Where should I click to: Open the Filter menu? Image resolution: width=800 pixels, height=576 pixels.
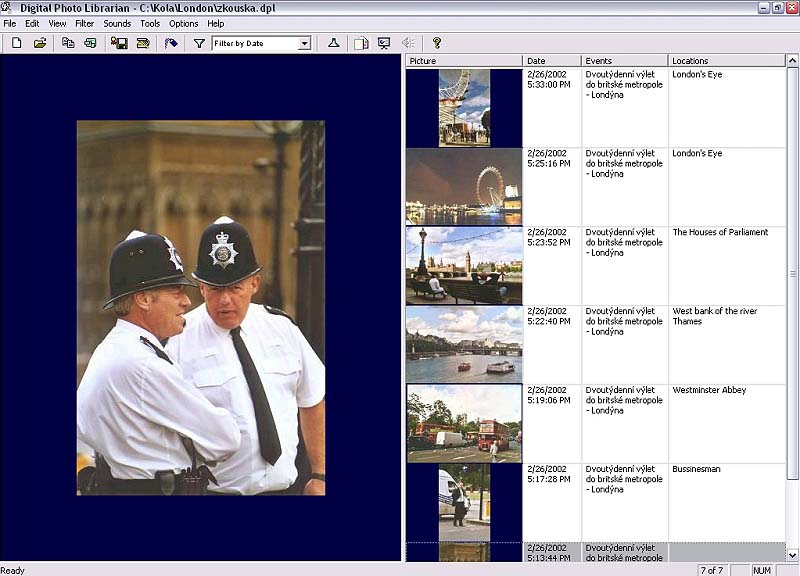pos(85,23)
